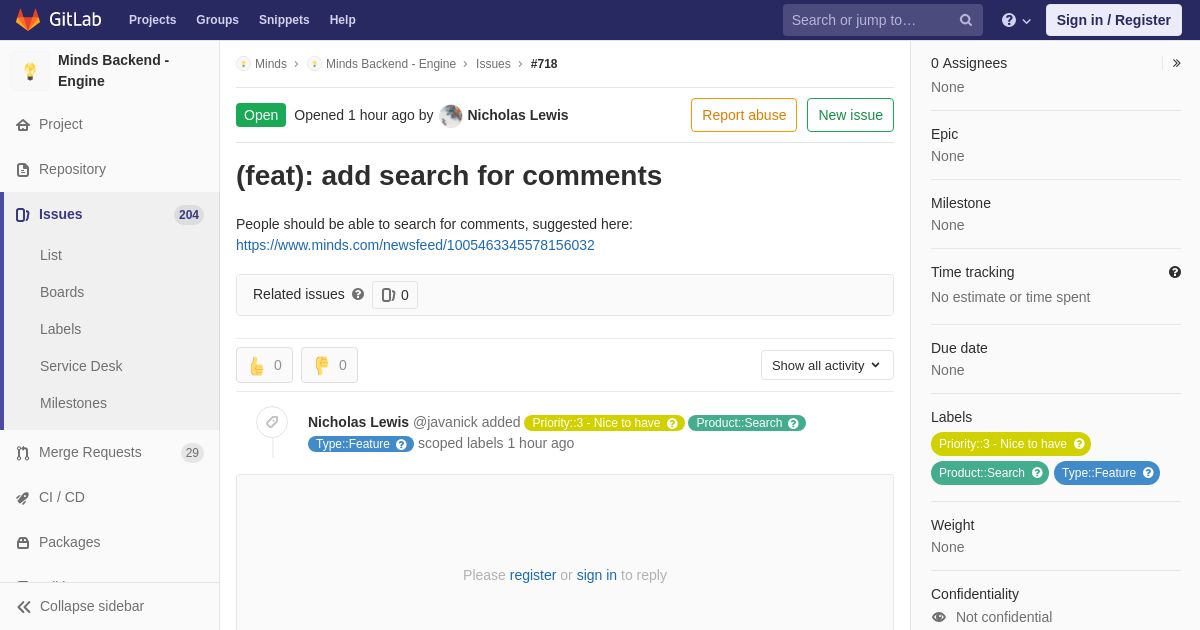Click the sign in link to reply

pos(597,575)
